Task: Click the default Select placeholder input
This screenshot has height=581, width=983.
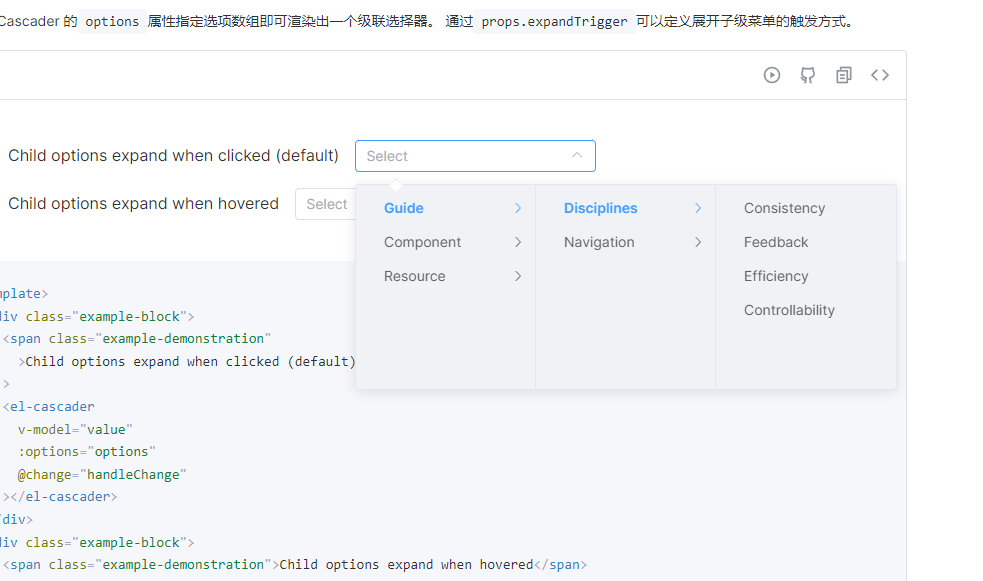Action: pyautogui.click(x=460, y=156)
